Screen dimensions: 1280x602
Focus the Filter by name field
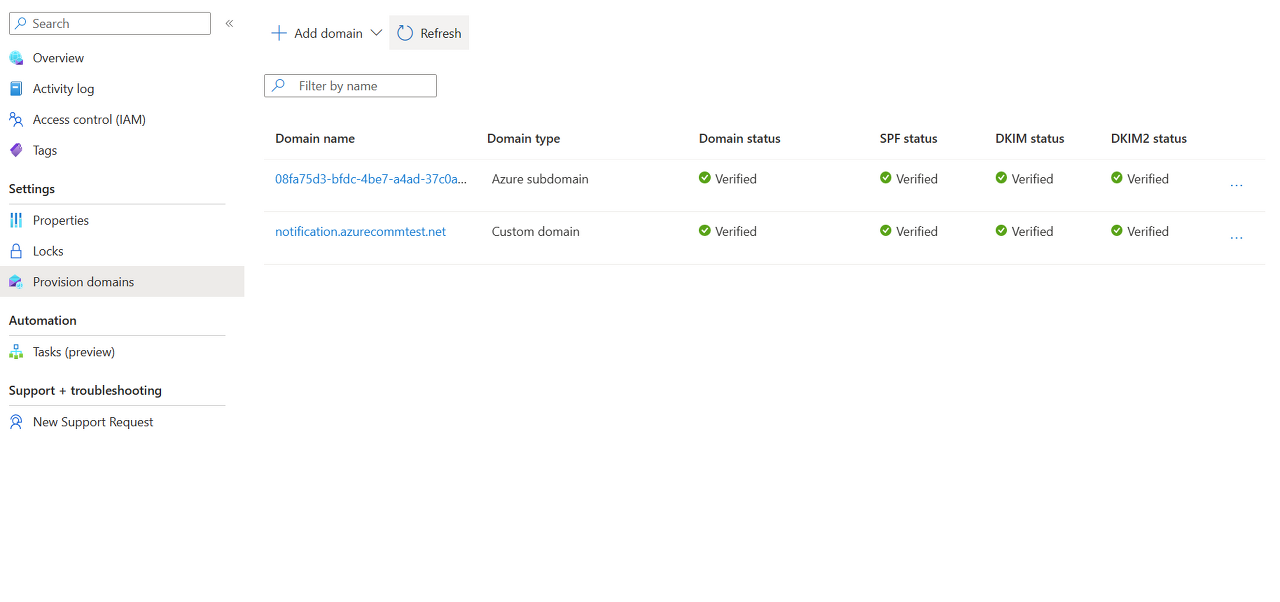(350, 86)
